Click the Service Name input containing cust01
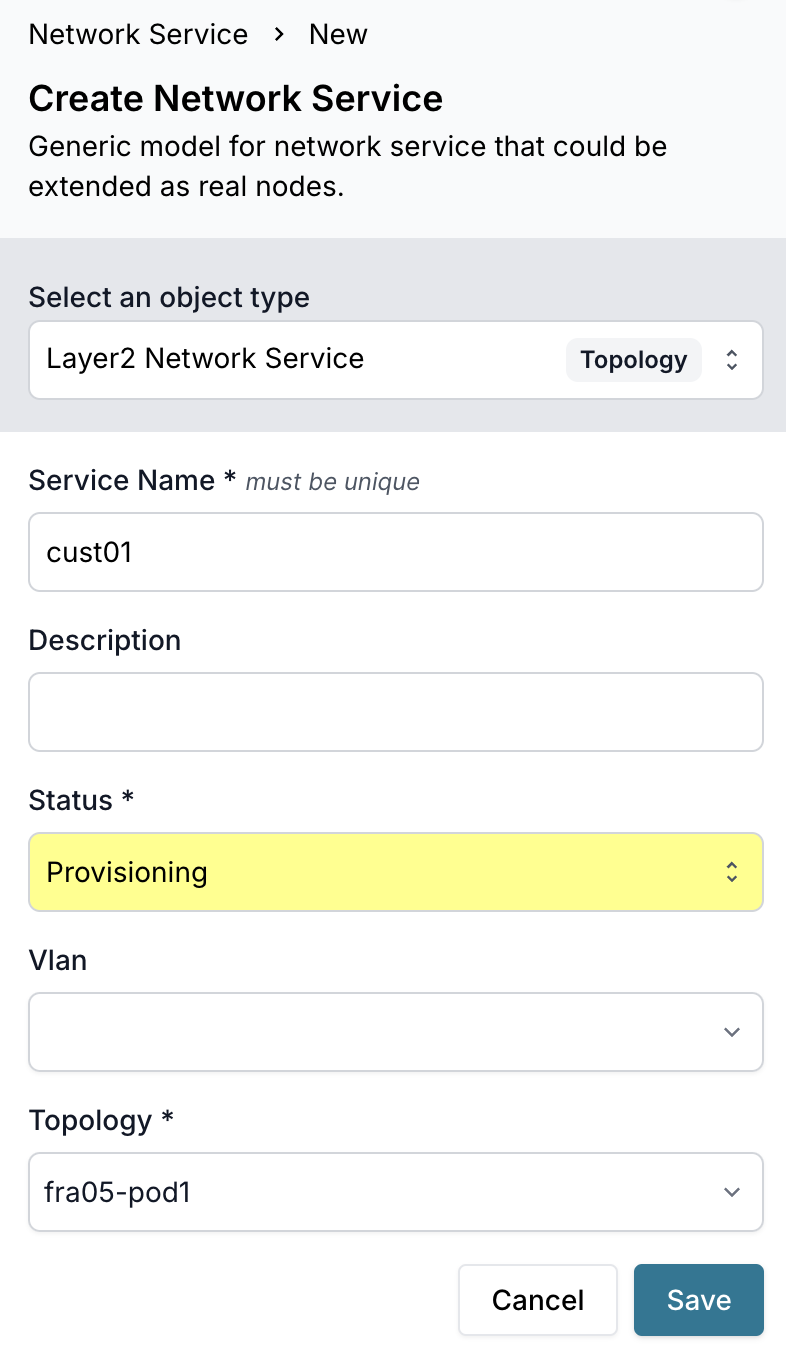This screenshot has width=786, height=1354. pyautogui.click(x=395, y=552)
